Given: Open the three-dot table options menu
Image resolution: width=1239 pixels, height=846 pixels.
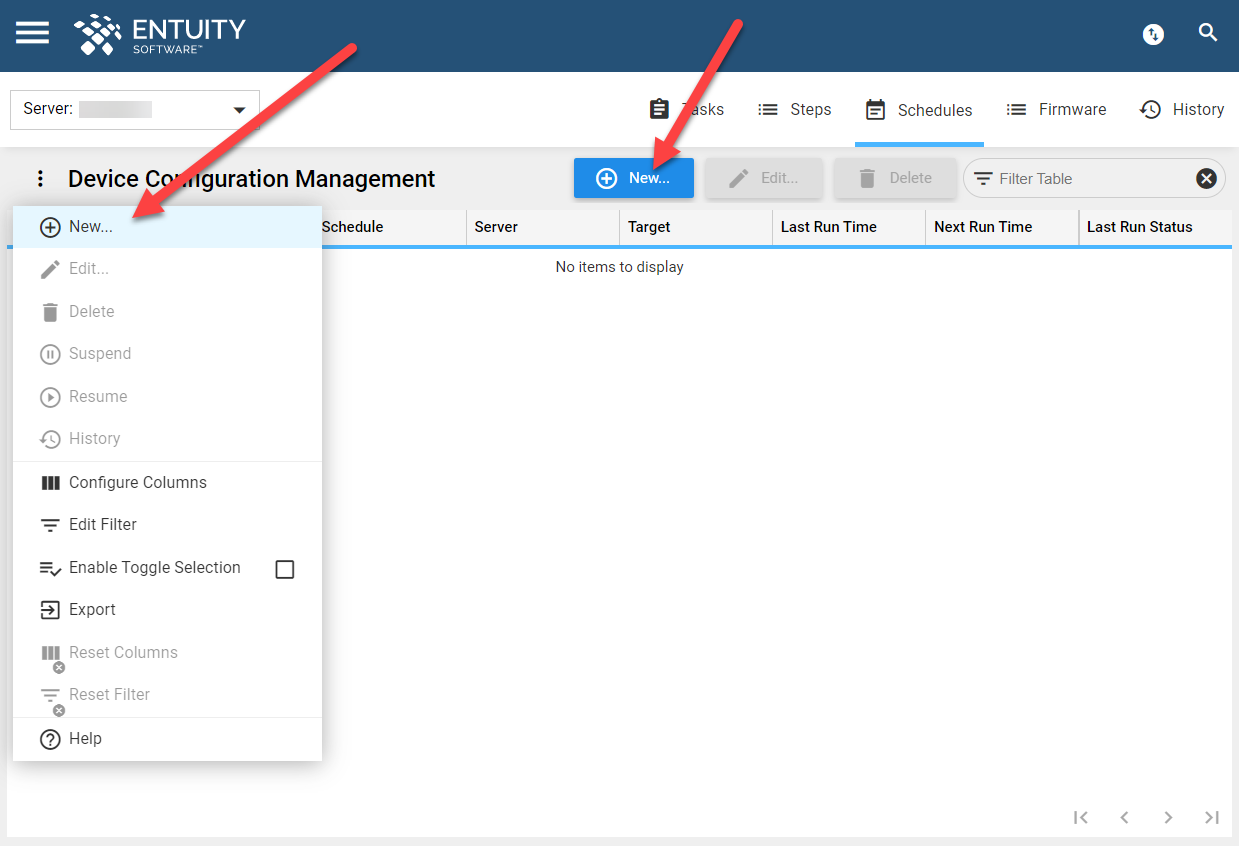Looking at the screenshot, I should coord(40,178).
